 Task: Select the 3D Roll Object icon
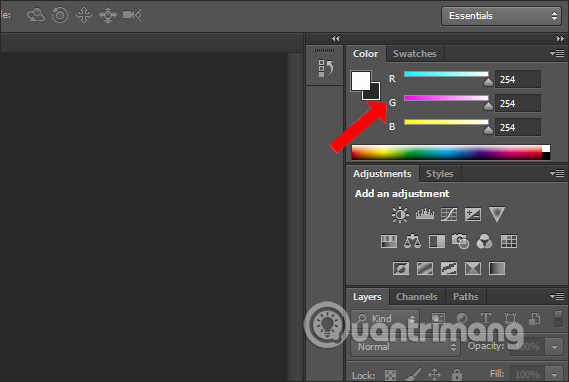(x=60, y=15)
